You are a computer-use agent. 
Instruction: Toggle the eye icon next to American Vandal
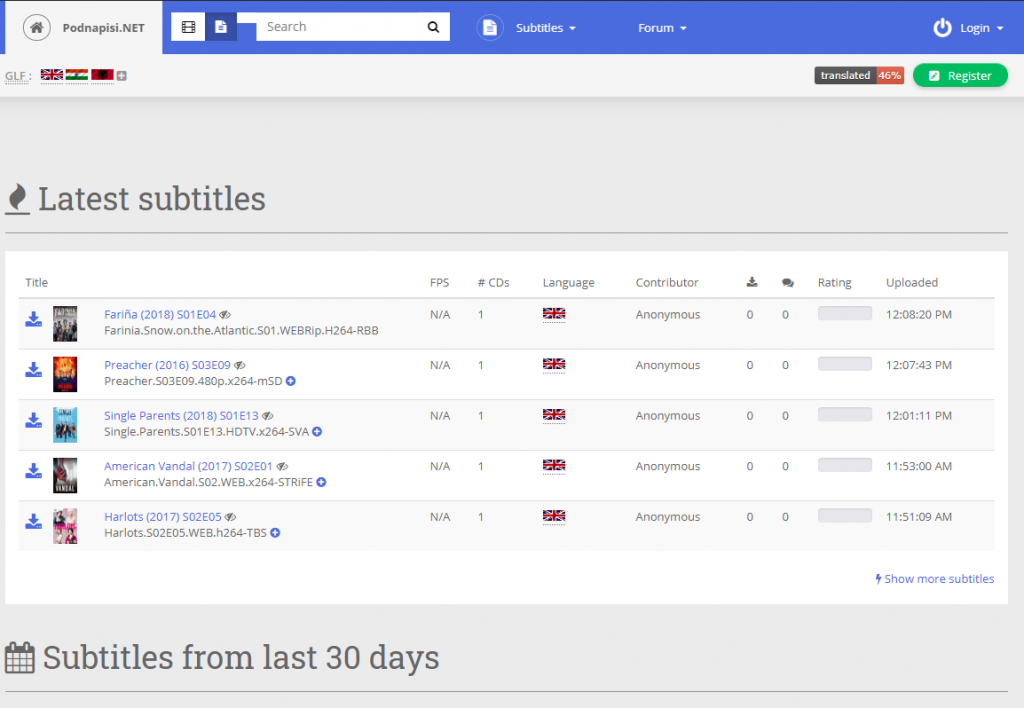pos(282,467)
